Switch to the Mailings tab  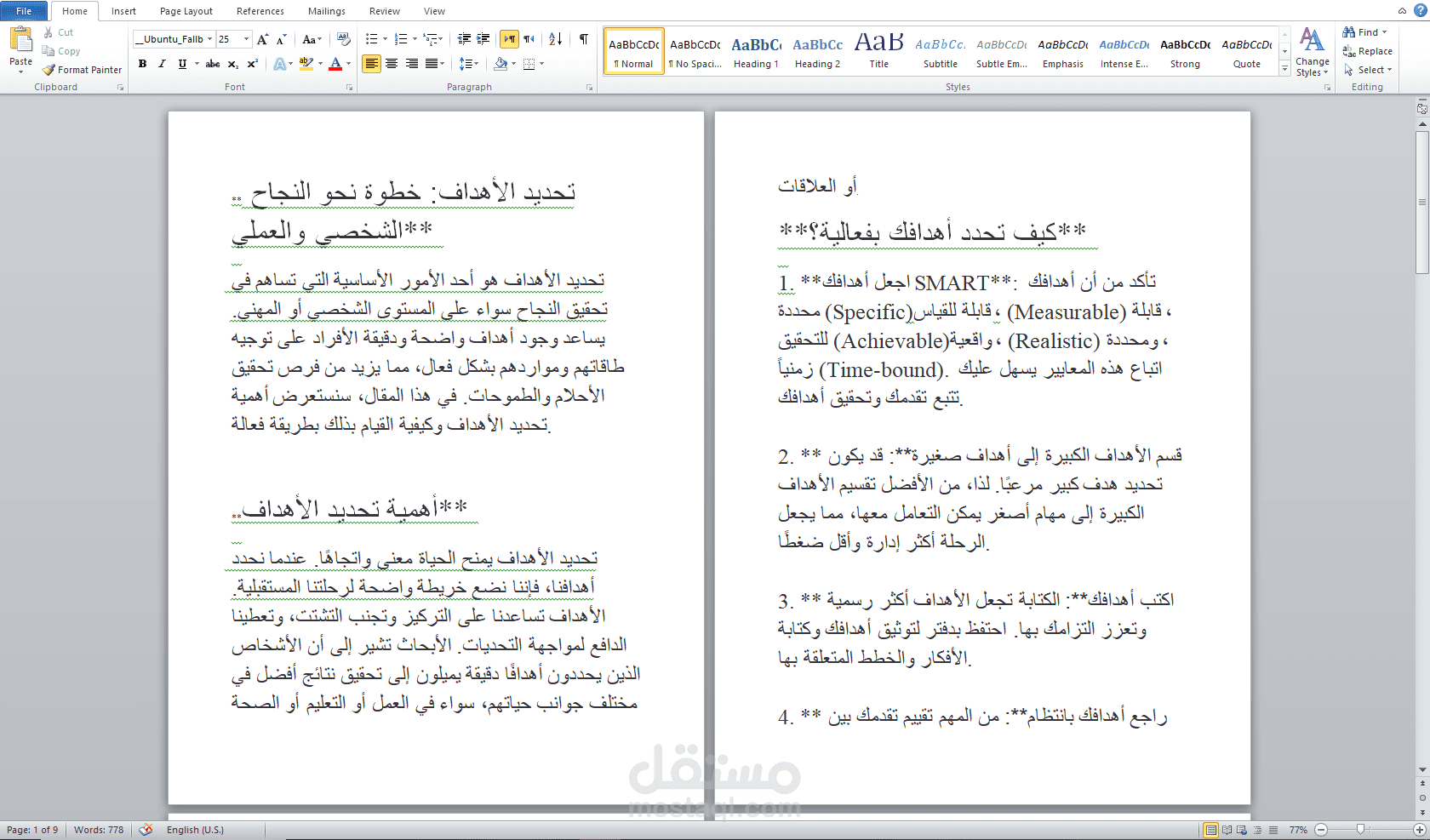[327, 11]
